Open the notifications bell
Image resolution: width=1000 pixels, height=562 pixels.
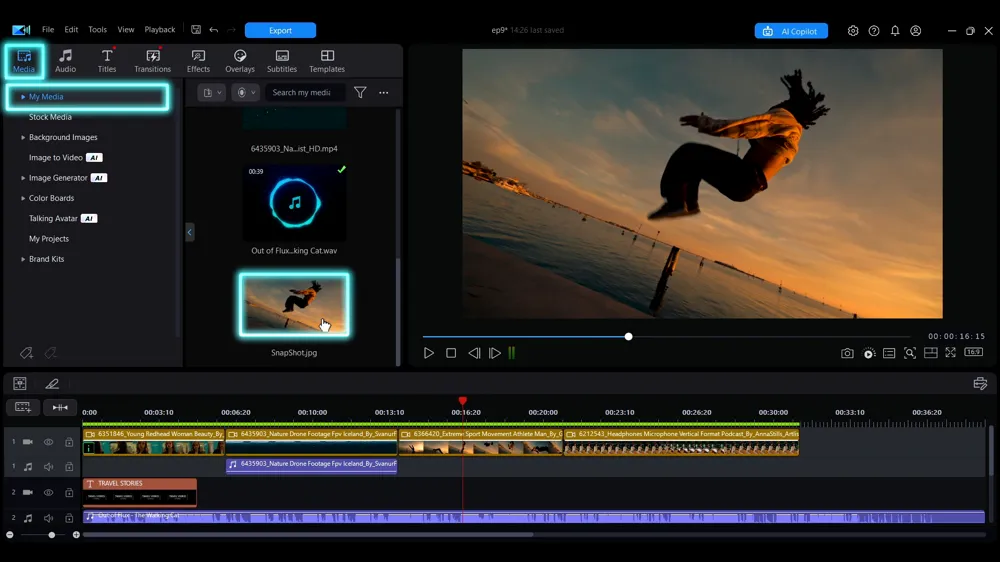pyautogui.click(x=895, y=31)
